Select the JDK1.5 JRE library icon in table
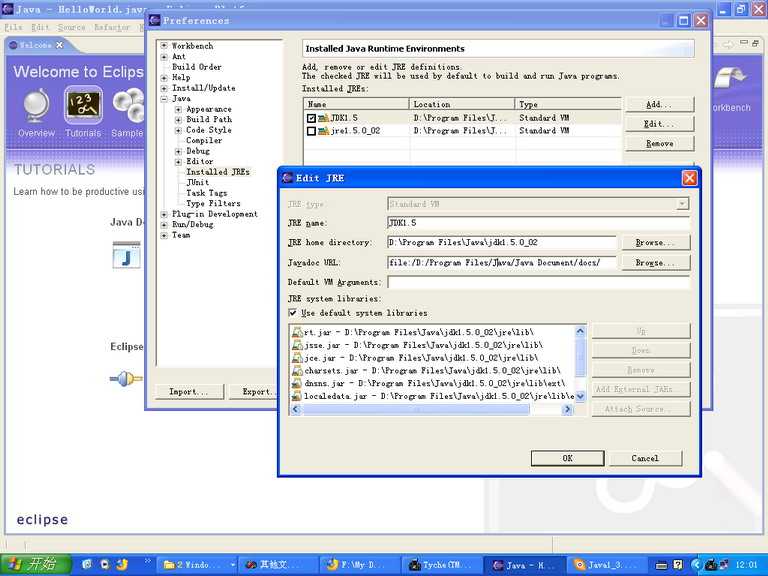This screenshot has height=576, width=768. 323,118
